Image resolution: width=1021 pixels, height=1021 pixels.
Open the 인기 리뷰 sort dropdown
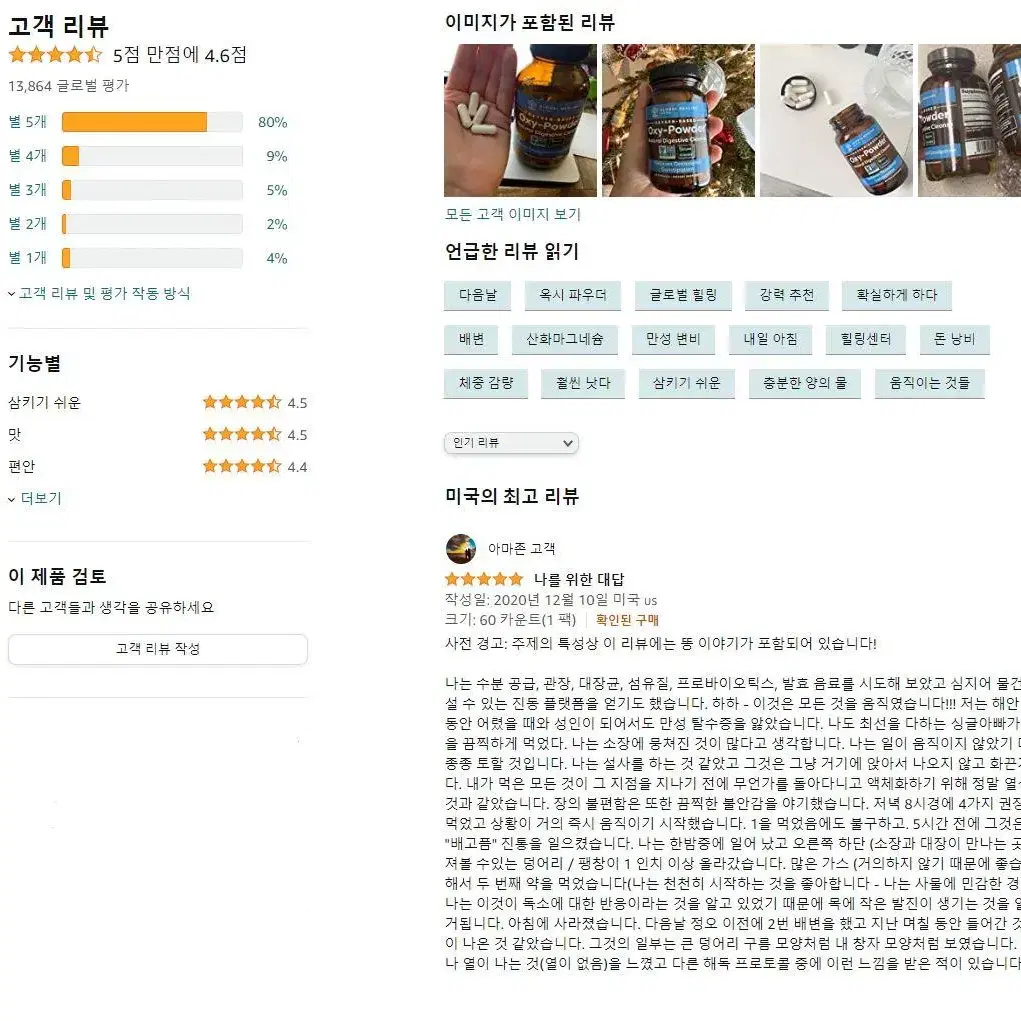512,443
